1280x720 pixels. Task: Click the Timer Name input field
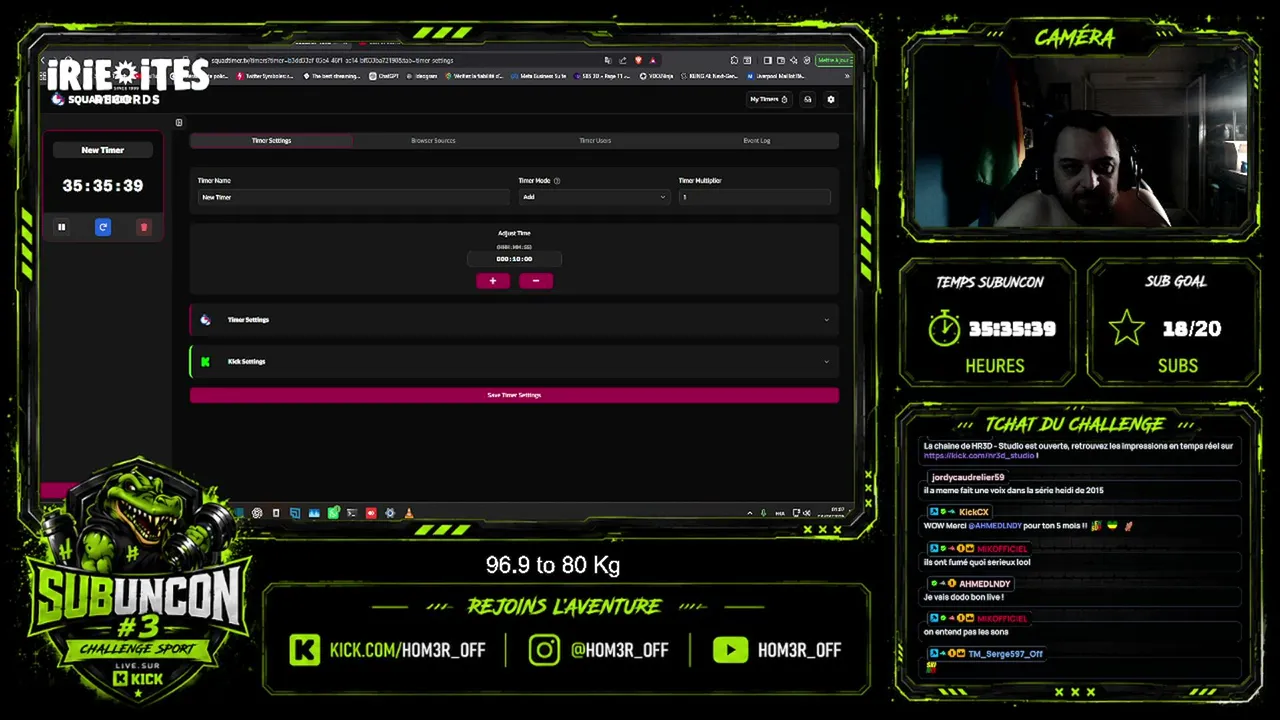354,197
